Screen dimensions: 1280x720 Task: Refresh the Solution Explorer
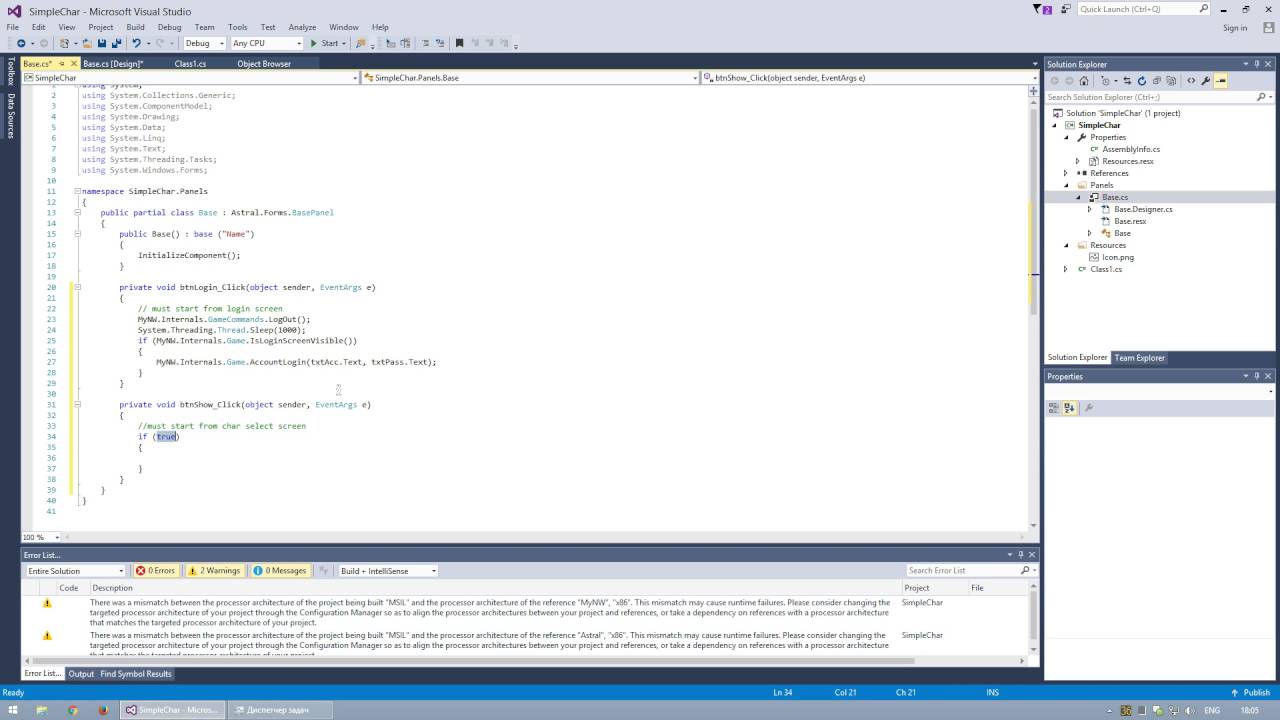1142,81
